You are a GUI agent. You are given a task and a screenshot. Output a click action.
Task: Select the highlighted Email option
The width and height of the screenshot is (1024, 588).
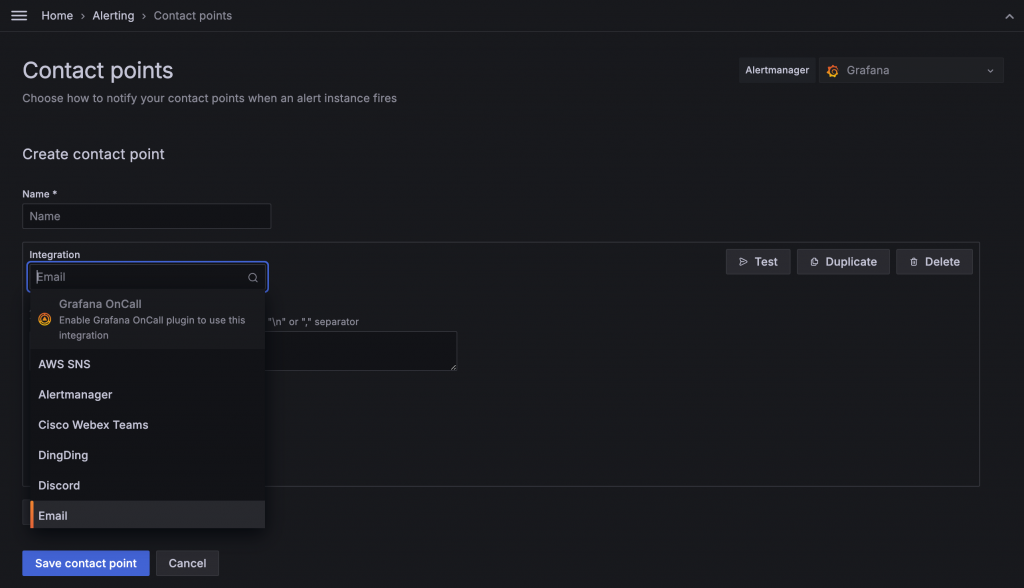[148, 515]
